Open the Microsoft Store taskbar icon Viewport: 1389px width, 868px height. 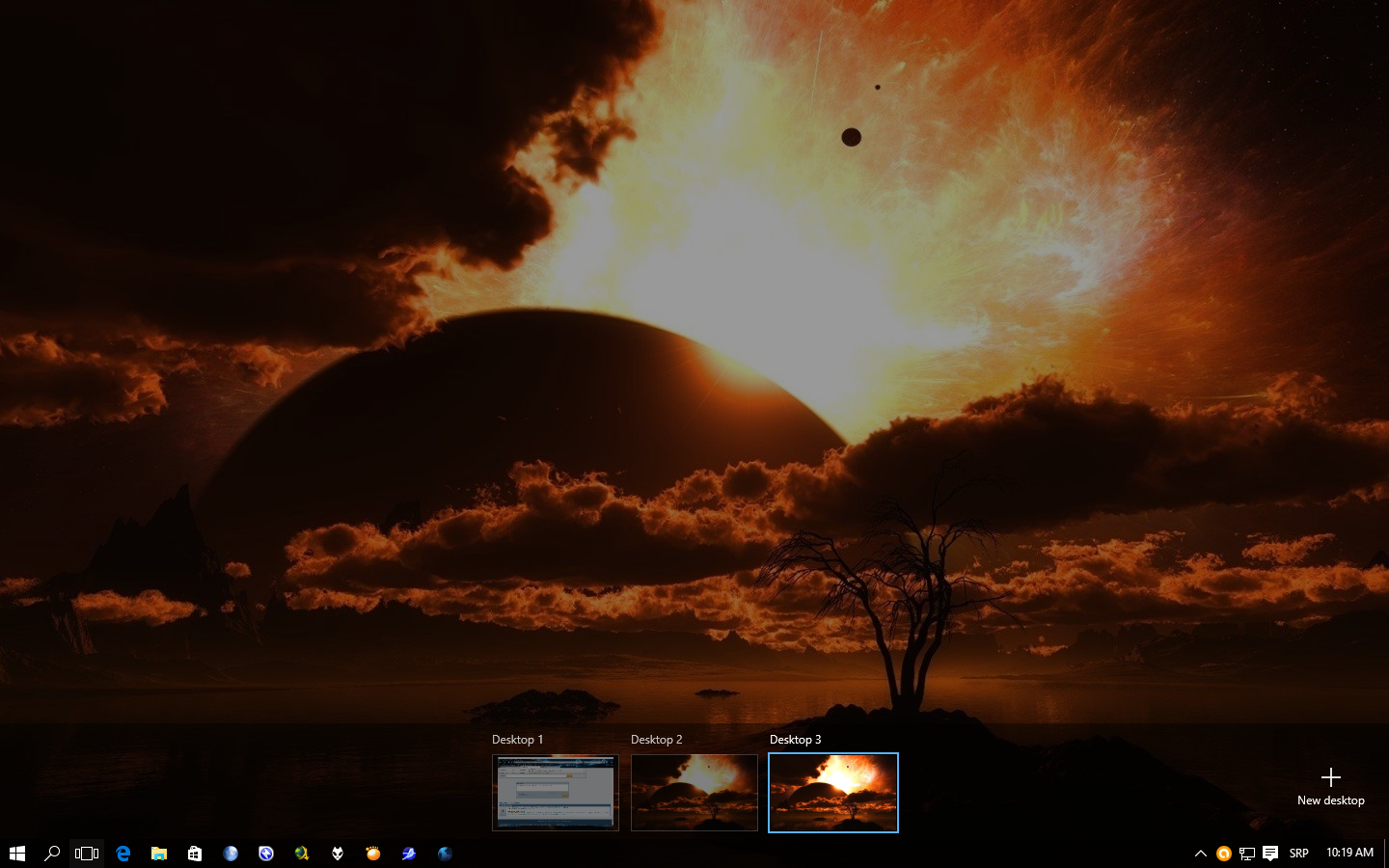(195, 854)
